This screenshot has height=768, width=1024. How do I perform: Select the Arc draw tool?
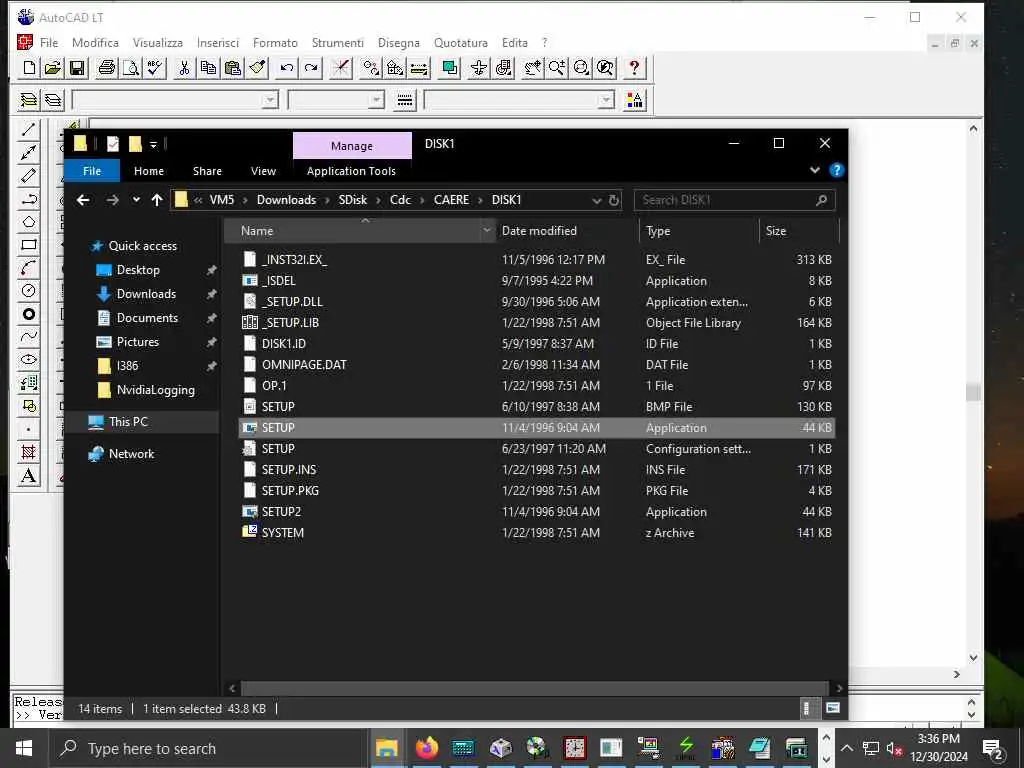[29, 268]
